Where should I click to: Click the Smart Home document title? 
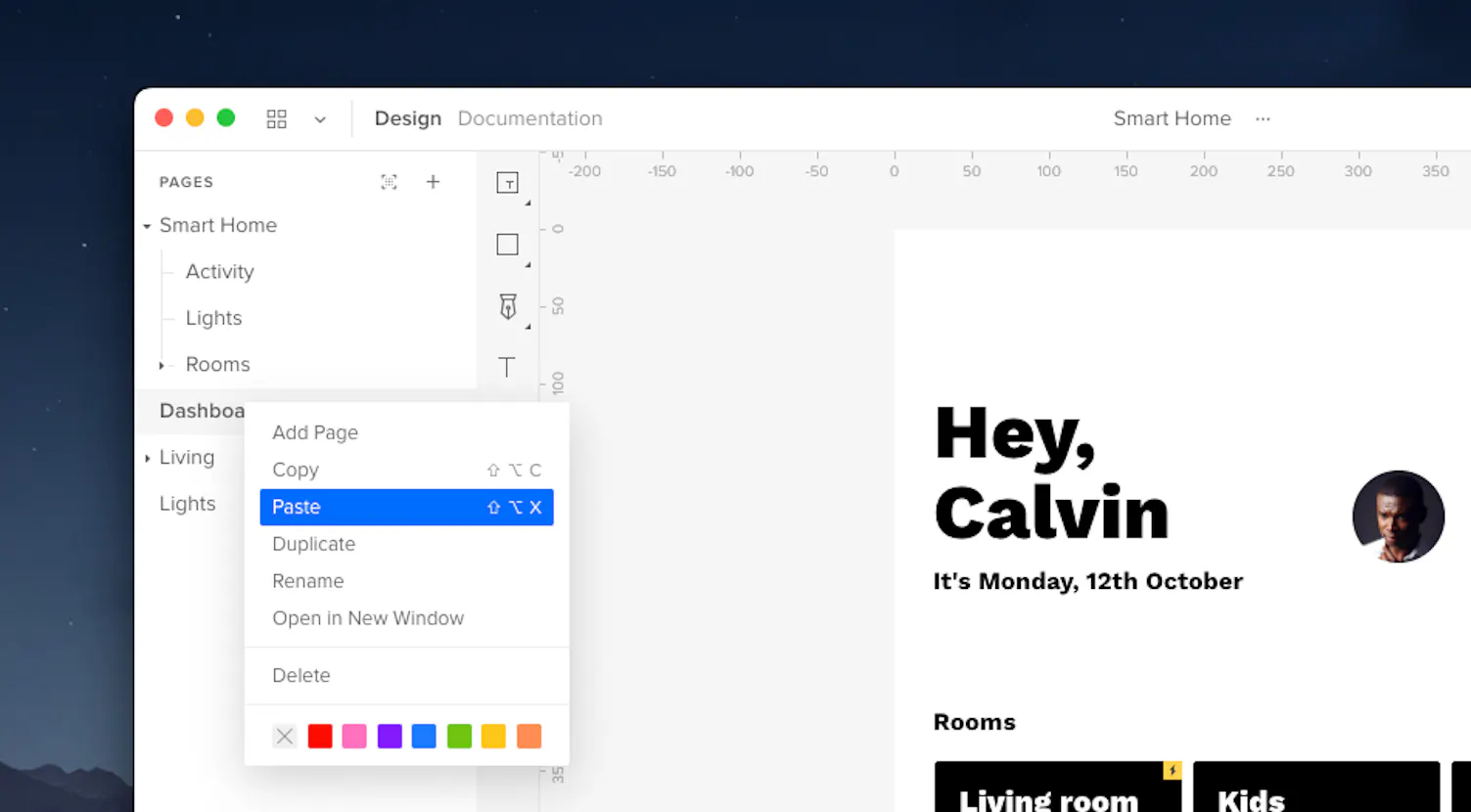pyautogui.click(x=1172, y=118)
